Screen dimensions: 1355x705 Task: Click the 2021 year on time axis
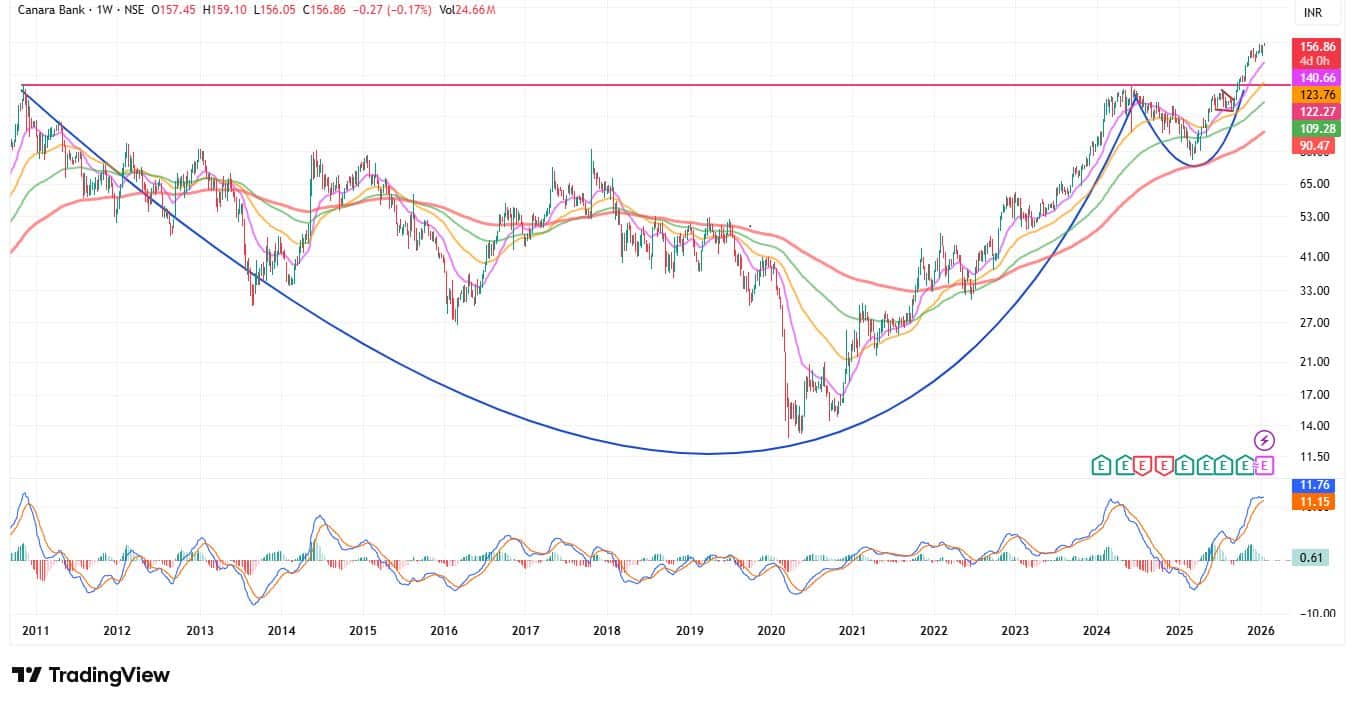point(852,631)
